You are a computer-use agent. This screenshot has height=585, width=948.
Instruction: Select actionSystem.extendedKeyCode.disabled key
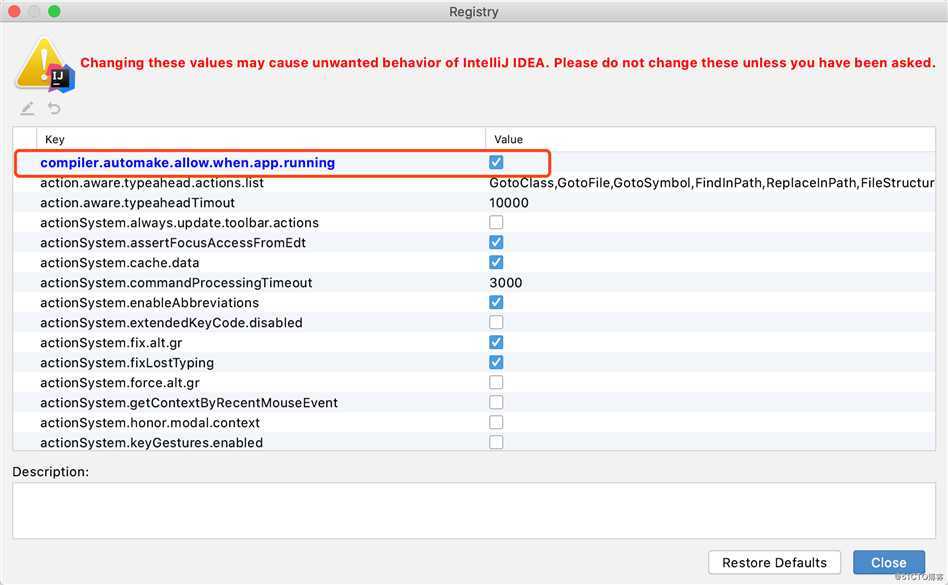pos(171,322)
